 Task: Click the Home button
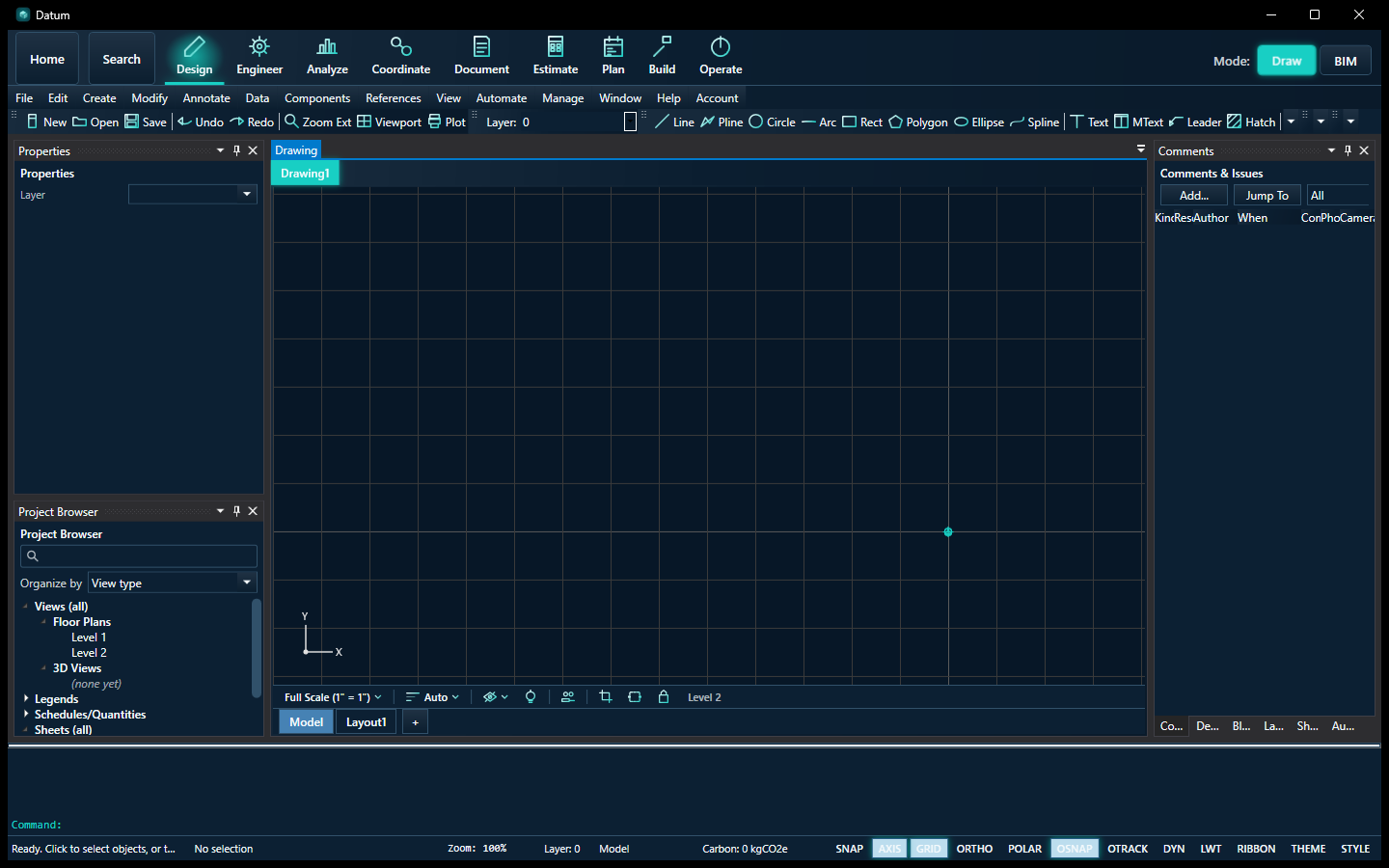click(x=47, y=59)
